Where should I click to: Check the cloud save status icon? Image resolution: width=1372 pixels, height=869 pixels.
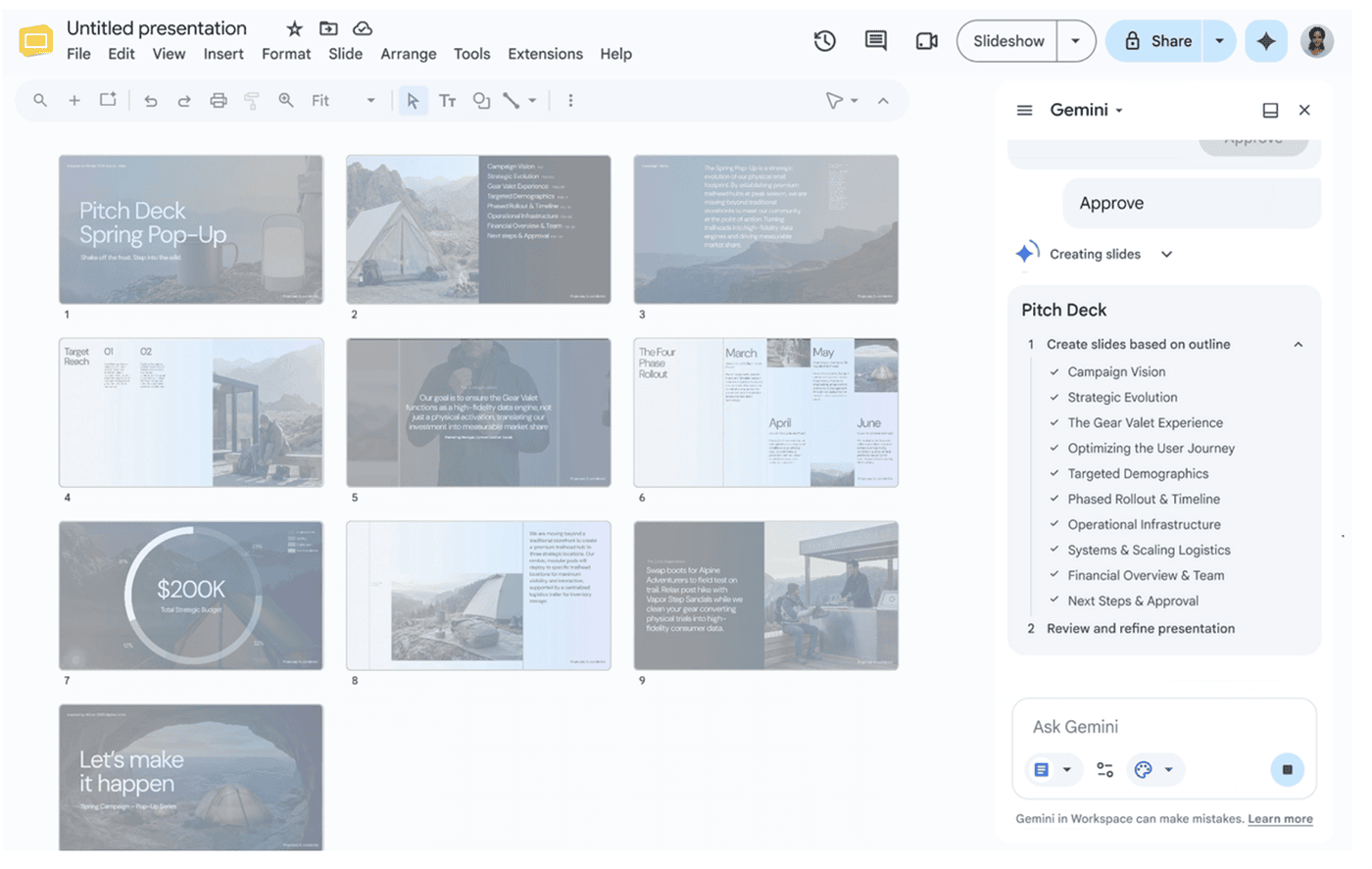point(363,28)
